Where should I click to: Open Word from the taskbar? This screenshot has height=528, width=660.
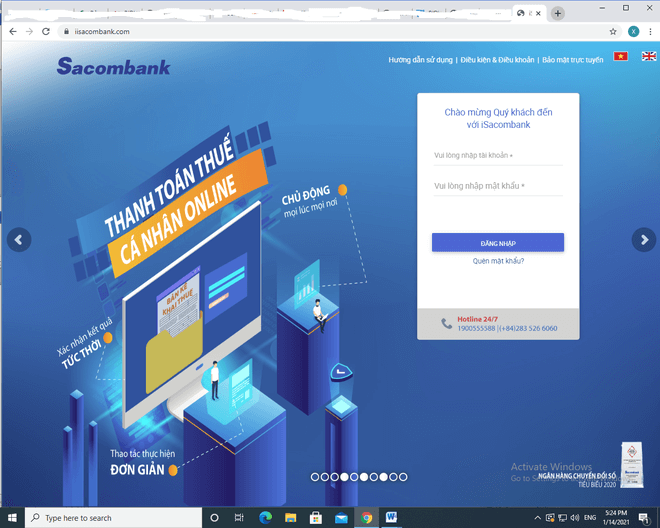click(x=391, y=517)
